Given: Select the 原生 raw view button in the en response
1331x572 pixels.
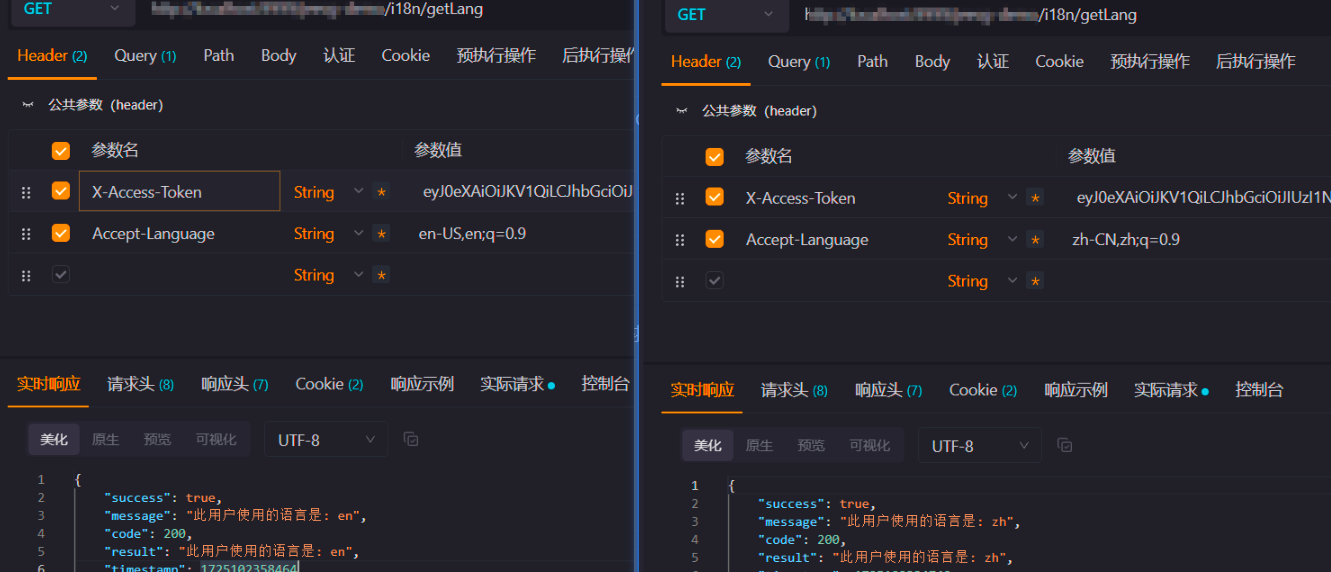Looking at the screenshot, I should click(105, 439).
